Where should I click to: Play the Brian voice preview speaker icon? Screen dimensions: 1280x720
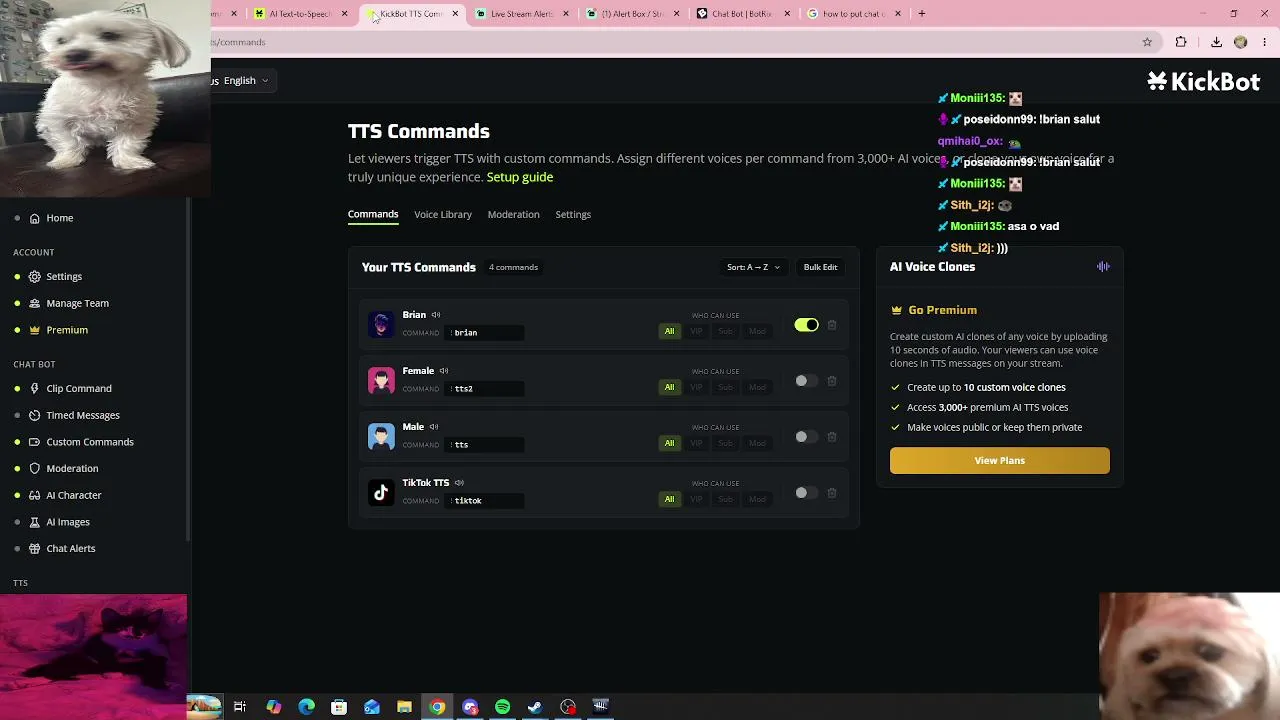coord(436,315)
